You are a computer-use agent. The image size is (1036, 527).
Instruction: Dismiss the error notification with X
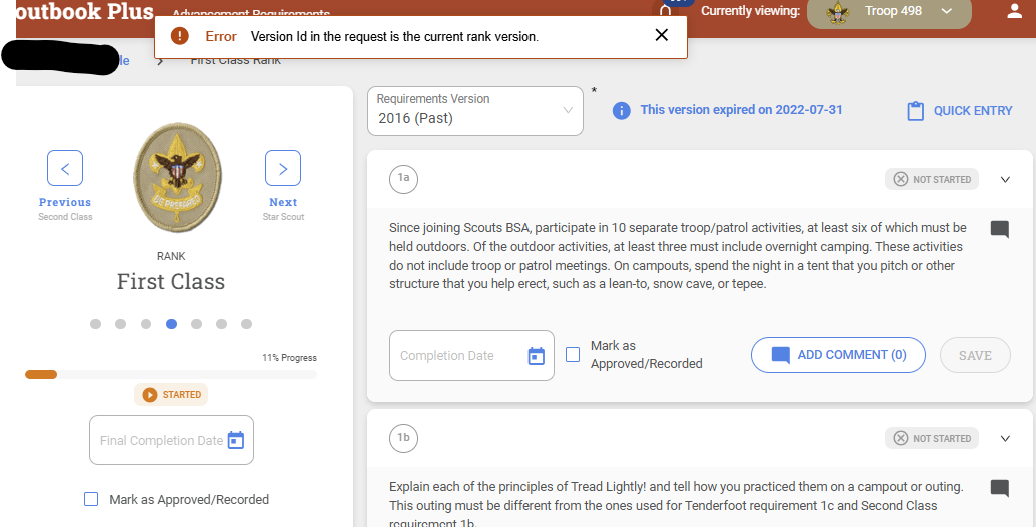click(x=661, y=35)
